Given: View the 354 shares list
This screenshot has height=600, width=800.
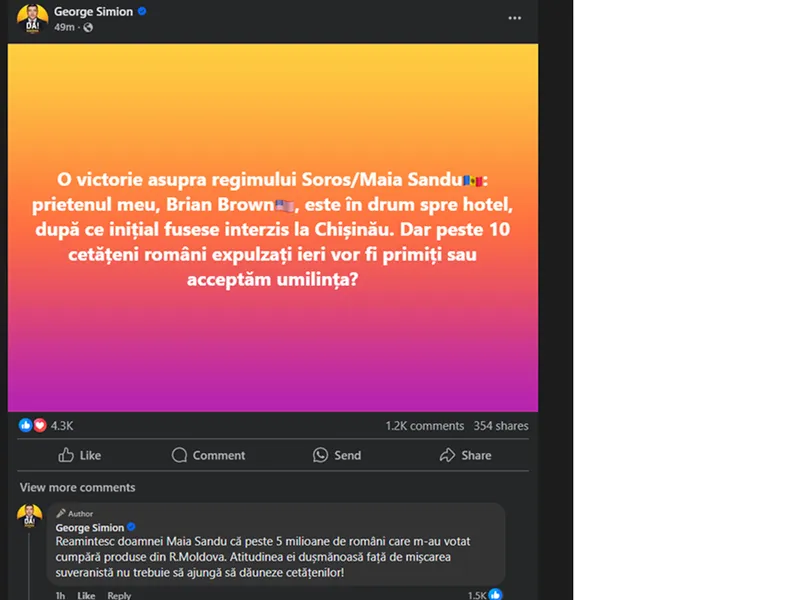Looking at the screenshot, I should pos(501,426).
